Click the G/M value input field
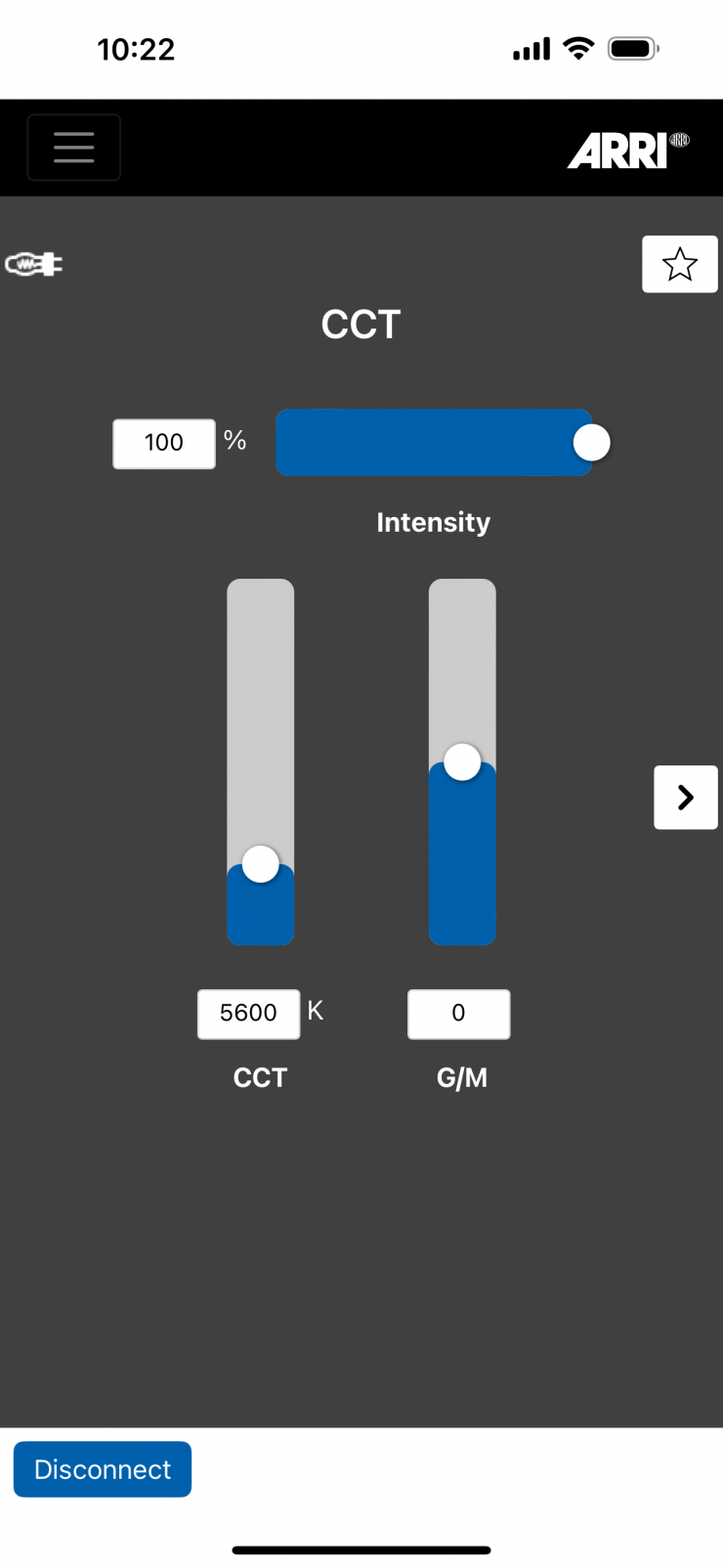723x1568 pixels. 458,1014
